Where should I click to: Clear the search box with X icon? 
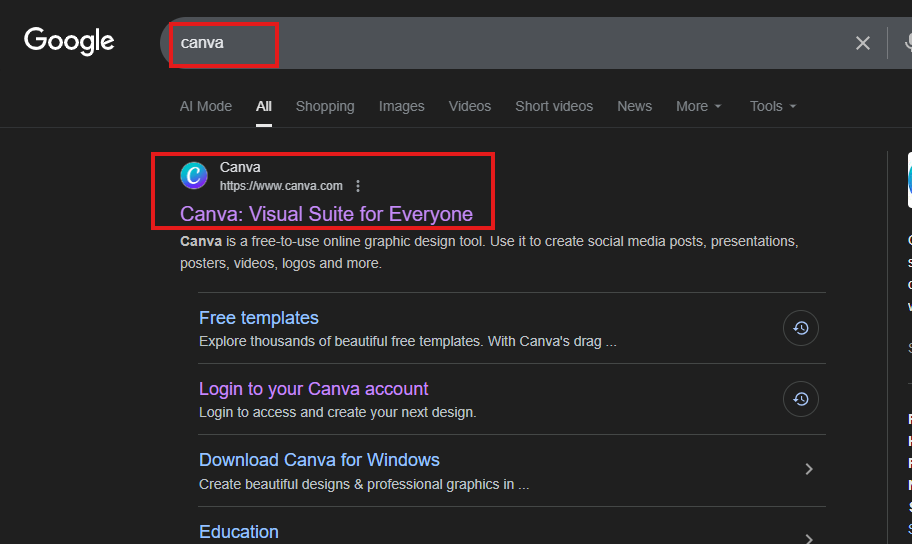click(x=863, y=43)
